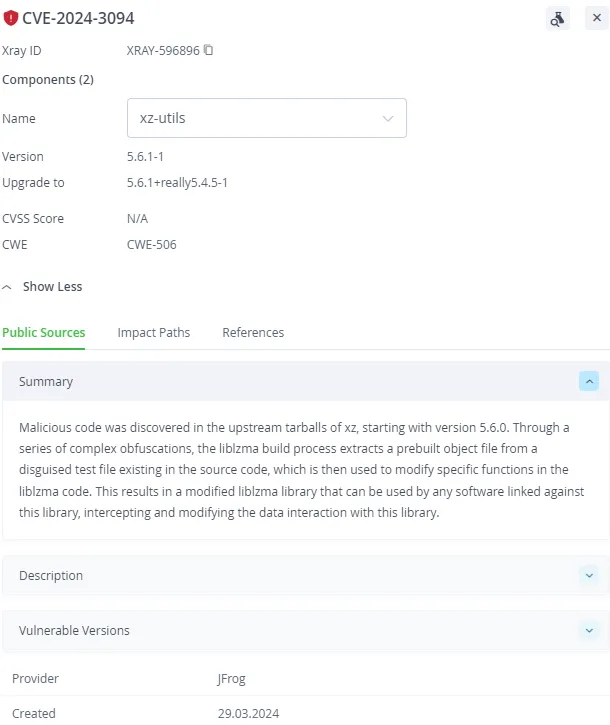610x725 pixels.
Task: Select the XRAY-596896 ID value
Action: [163, 50]
